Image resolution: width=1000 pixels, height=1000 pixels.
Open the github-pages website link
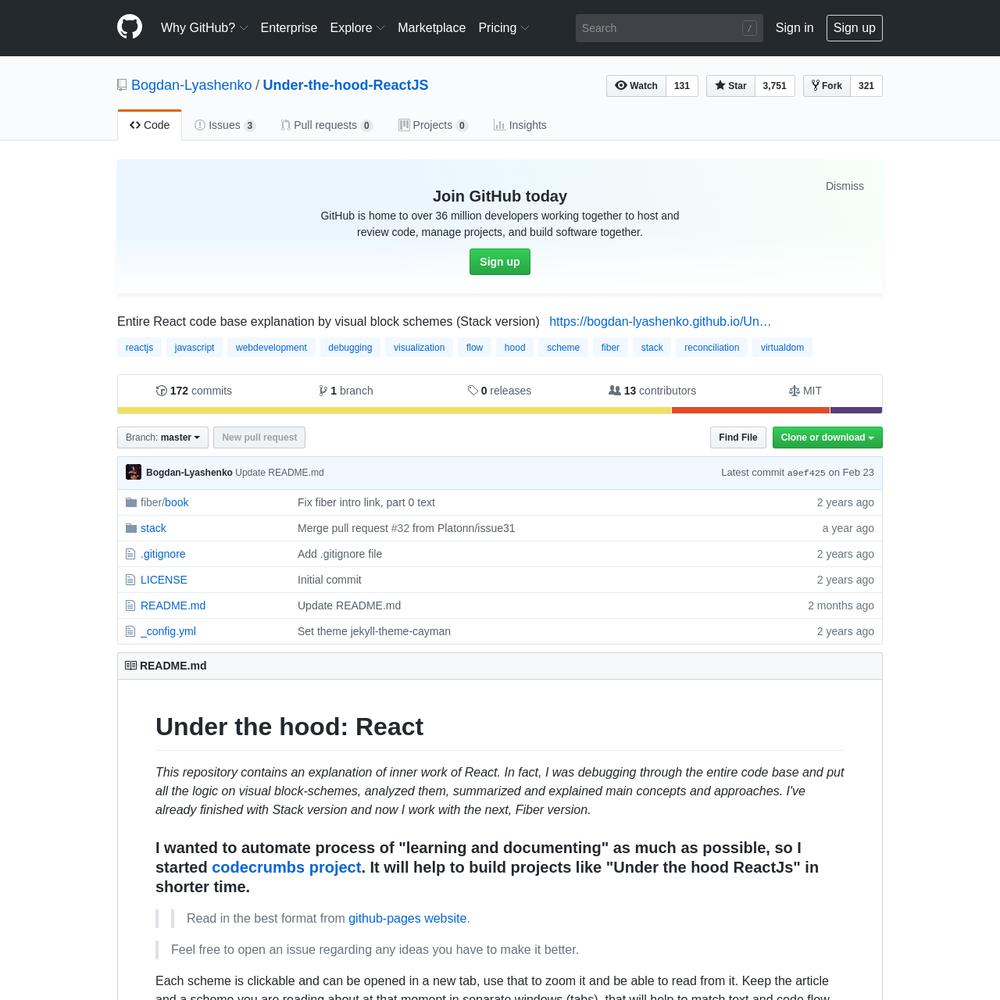coord(407,918)
